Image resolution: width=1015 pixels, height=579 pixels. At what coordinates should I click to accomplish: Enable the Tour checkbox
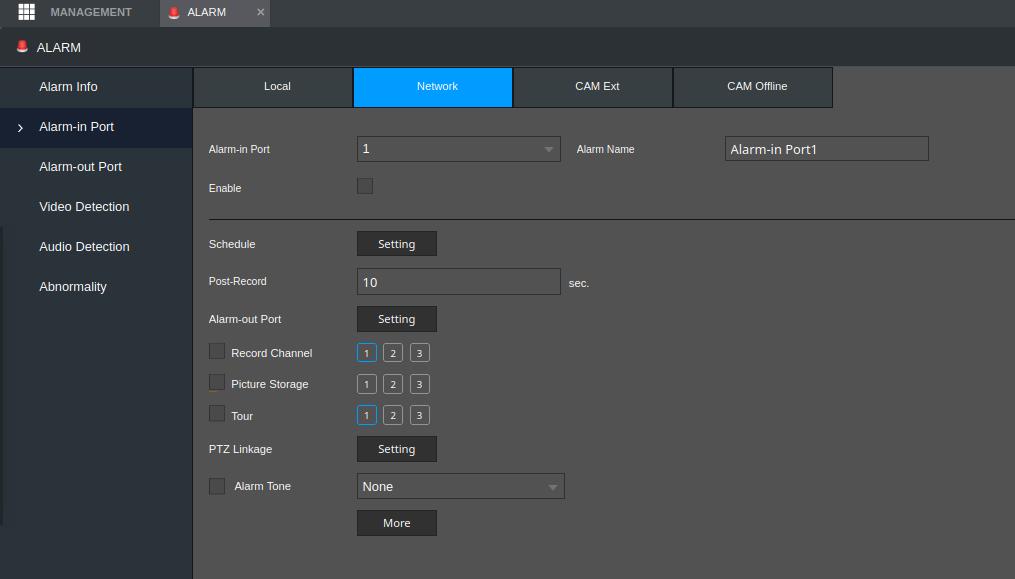pyautogui.click(x=217, y=413)
